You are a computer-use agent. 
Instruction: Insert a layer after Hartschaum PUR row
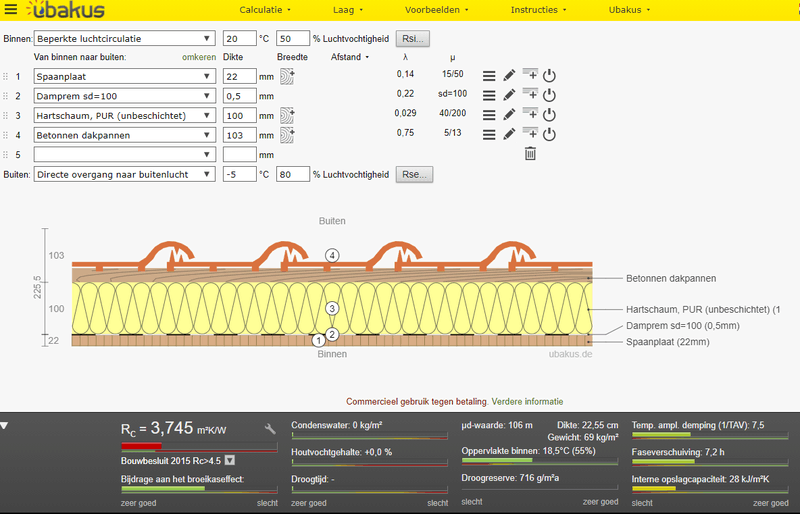530,115
